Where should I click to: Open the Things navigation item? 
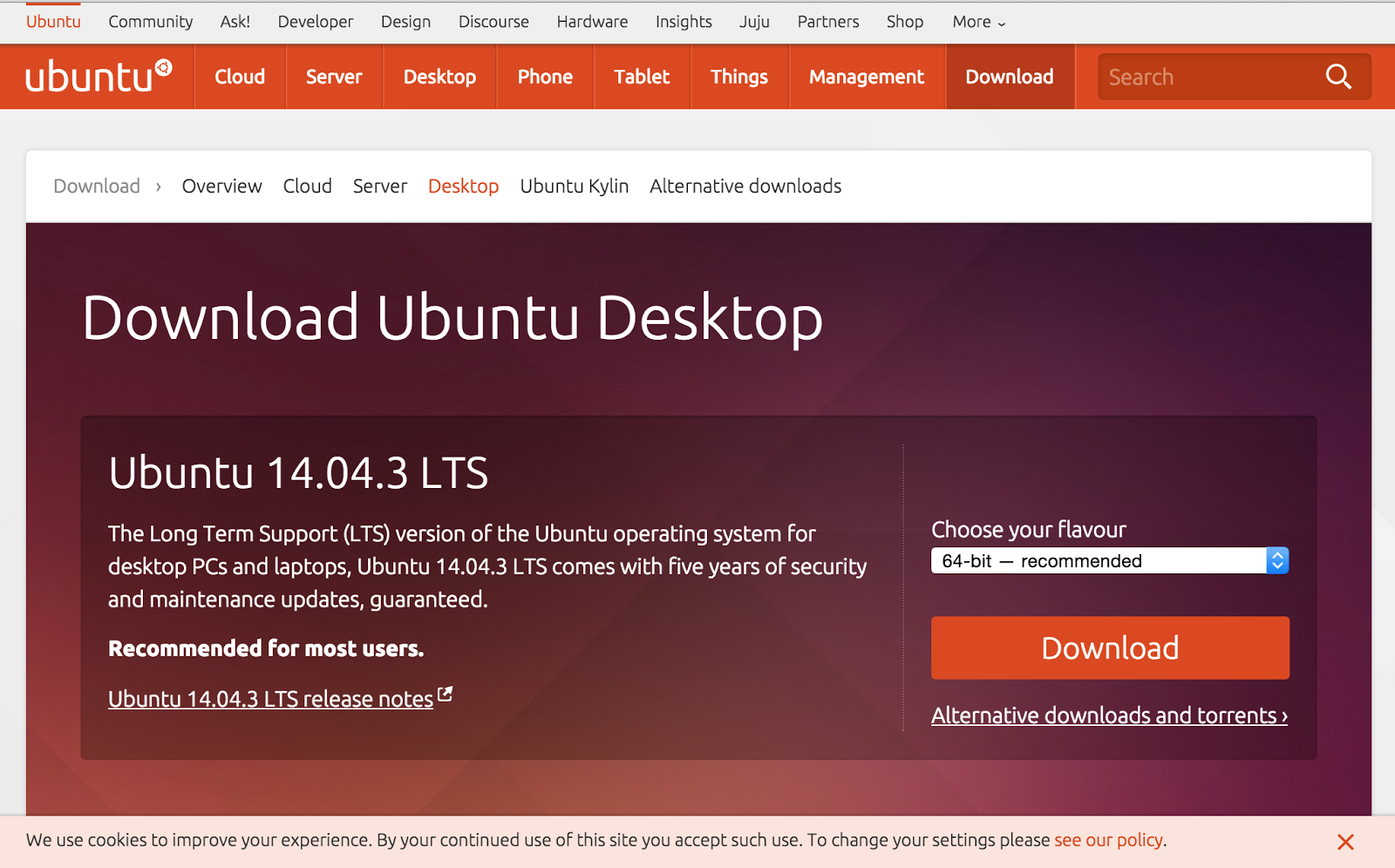[739, 77]
